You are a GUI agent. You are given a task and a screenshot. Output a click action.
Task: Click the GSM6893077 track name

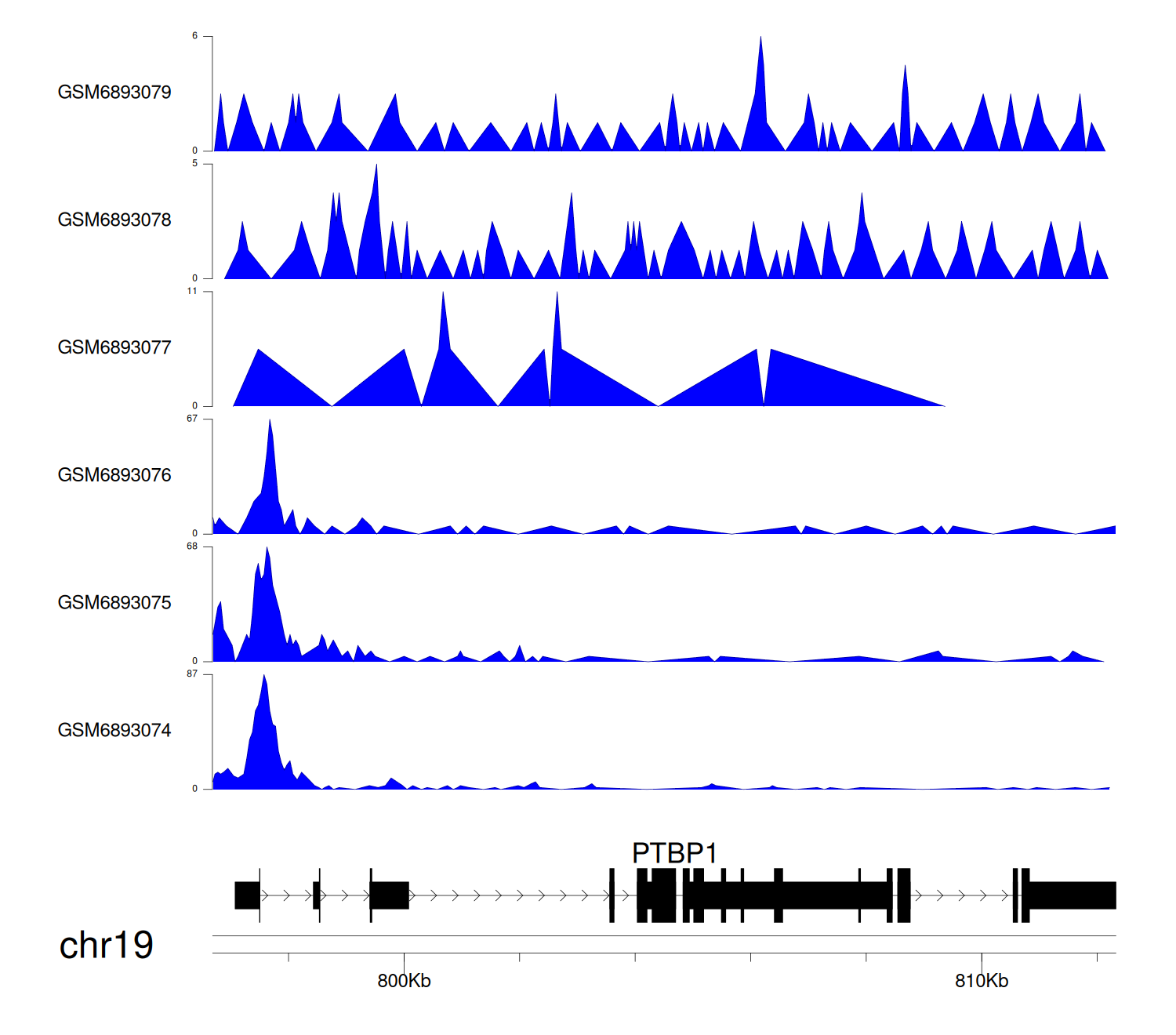114,348
